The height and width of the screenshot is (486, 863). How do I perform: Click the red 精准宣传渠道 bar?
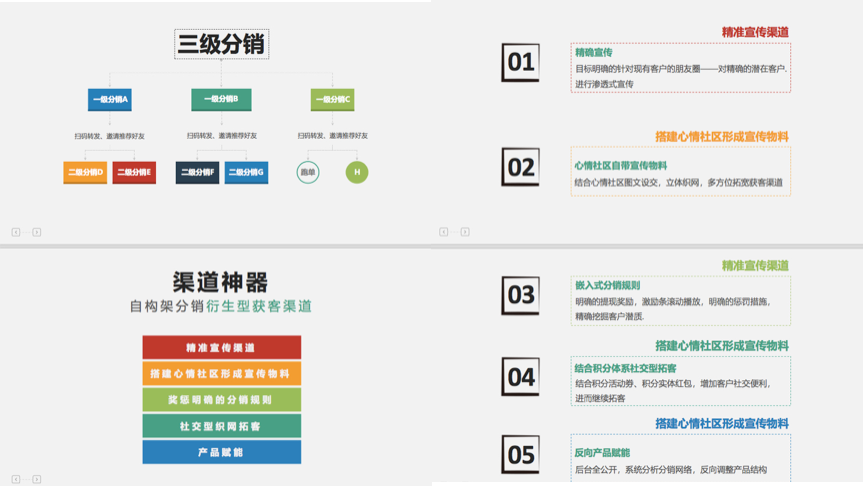(x=221, y=347)
